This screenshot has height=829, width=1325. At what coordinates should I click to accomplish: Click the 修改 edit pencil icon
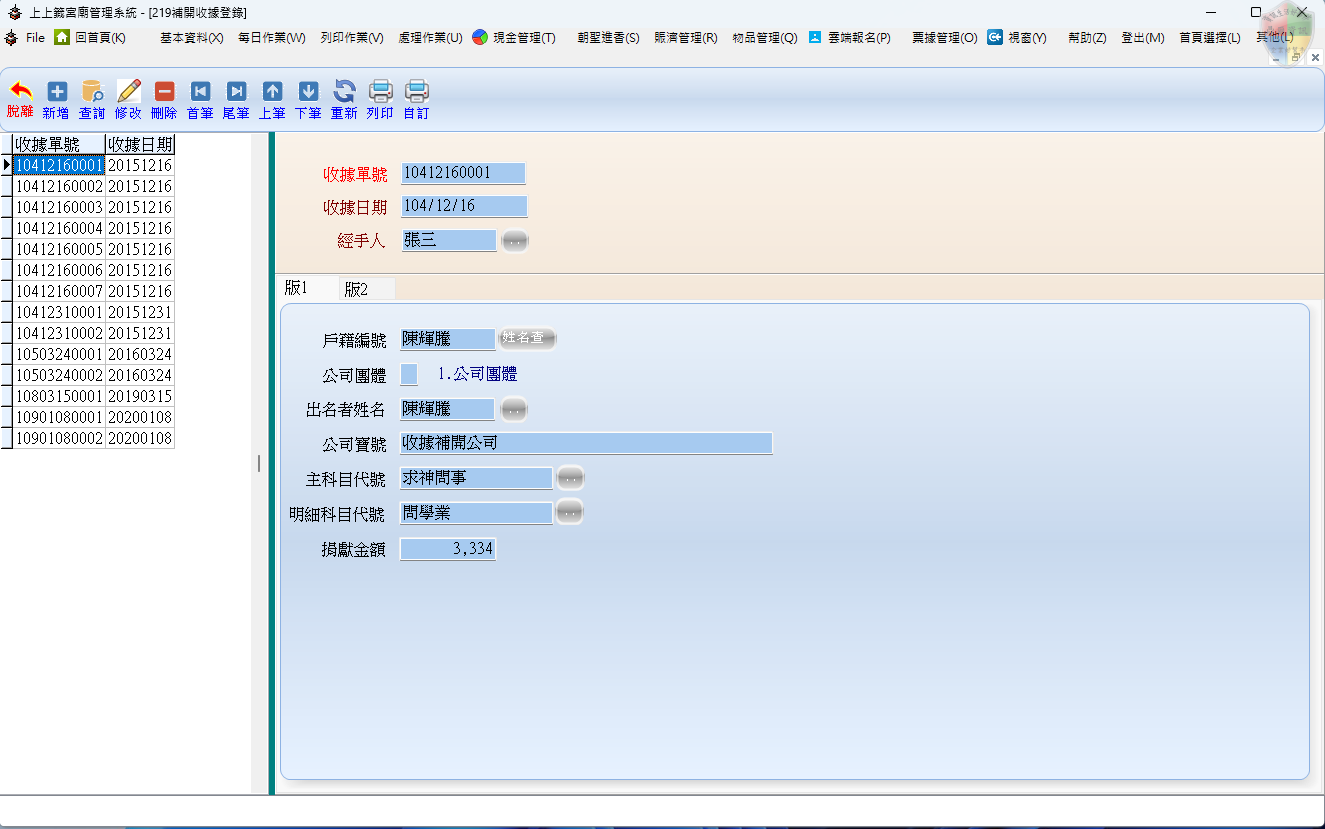tap(128, 92)
